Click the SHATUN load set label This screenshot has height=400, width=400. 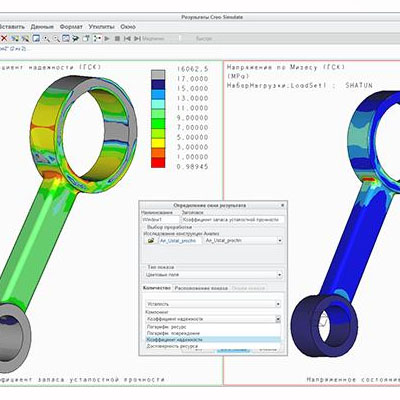(359, 85)
